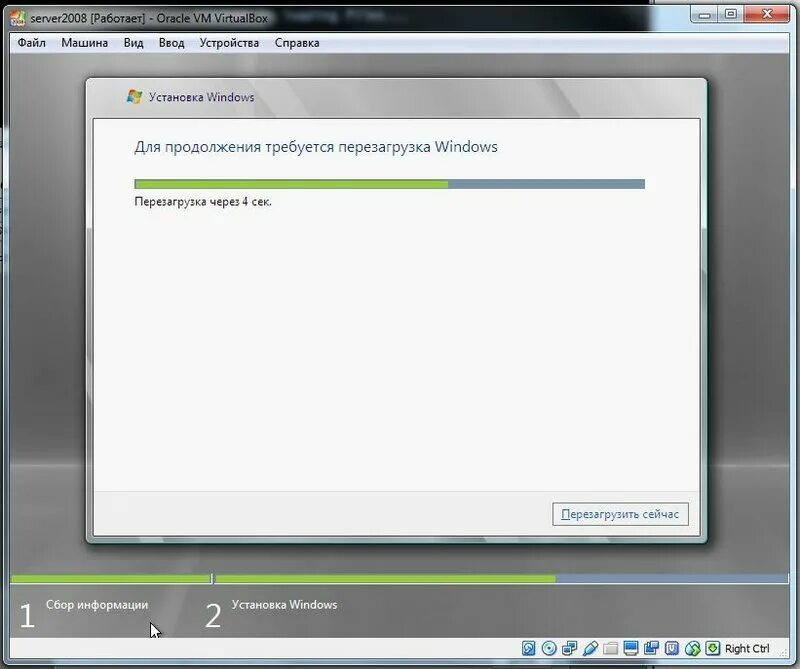Click the mouse integration status icon
Image resolution: width=800 pixels, height=669 pixels.
click(x=692, y=648)
